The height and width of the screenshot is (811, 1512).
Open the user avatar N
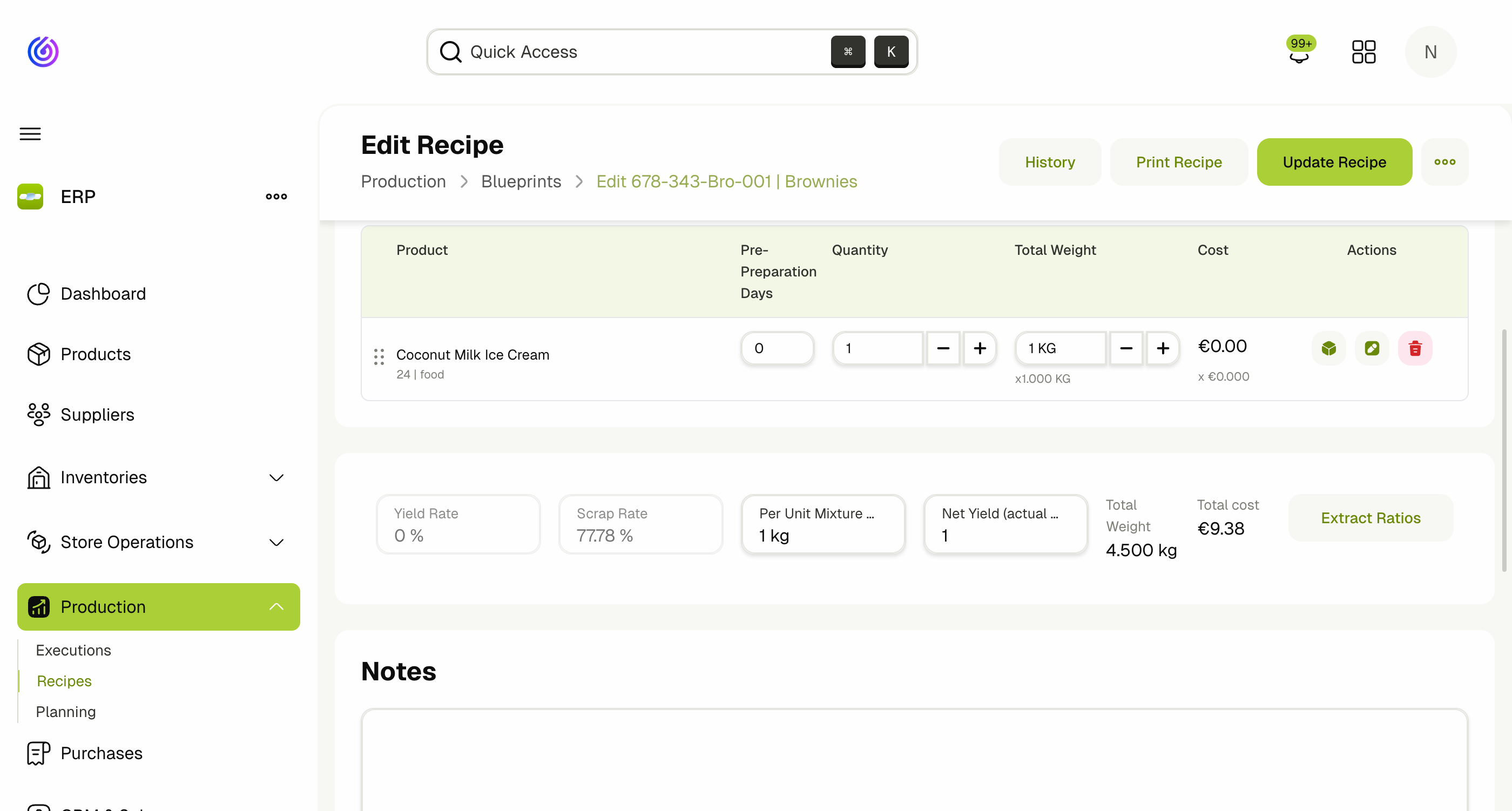coord(1430,52)
